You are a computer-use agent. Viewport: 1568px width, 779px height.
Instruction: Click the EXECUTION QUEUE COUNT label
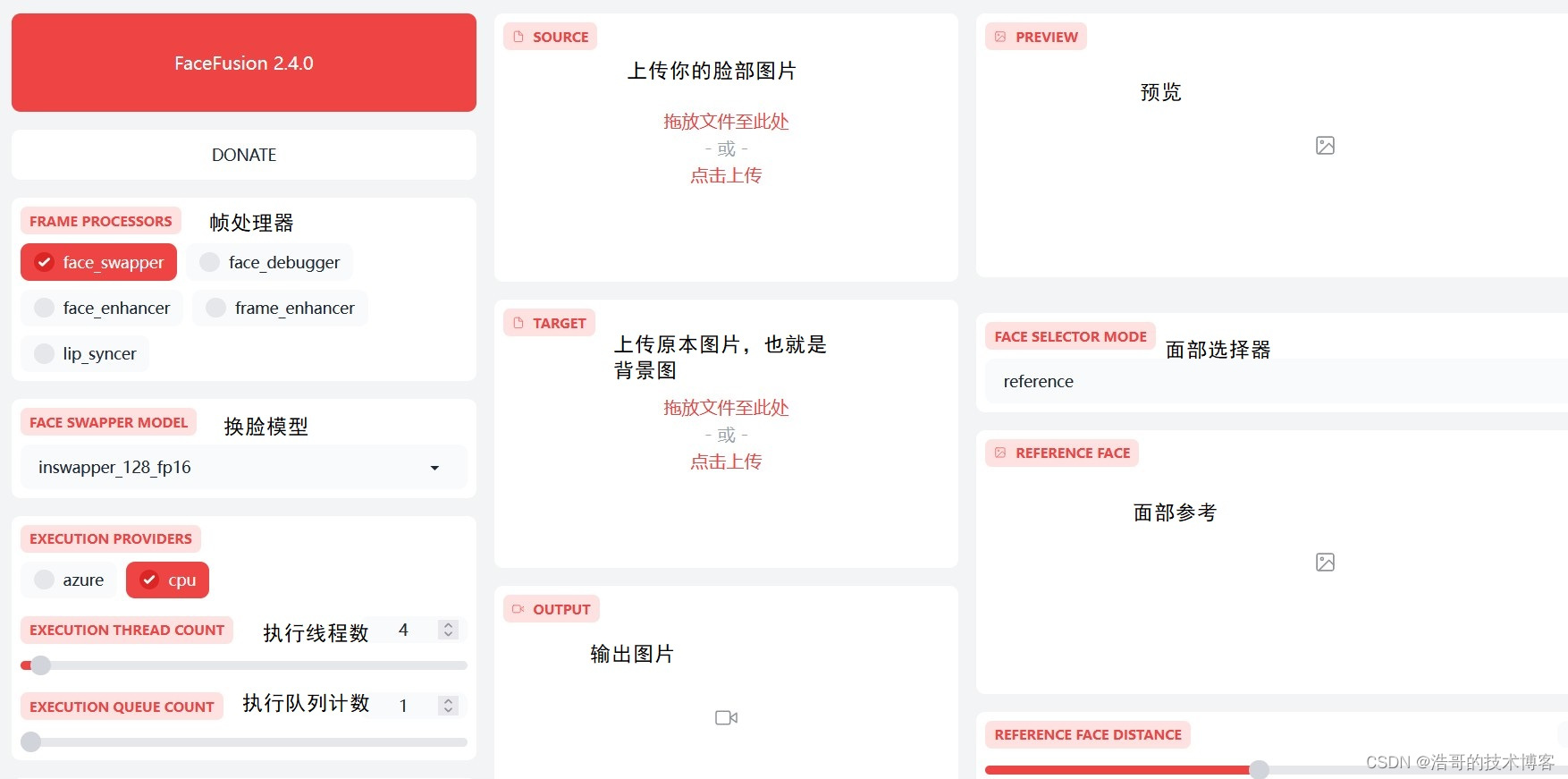(122, 707)
